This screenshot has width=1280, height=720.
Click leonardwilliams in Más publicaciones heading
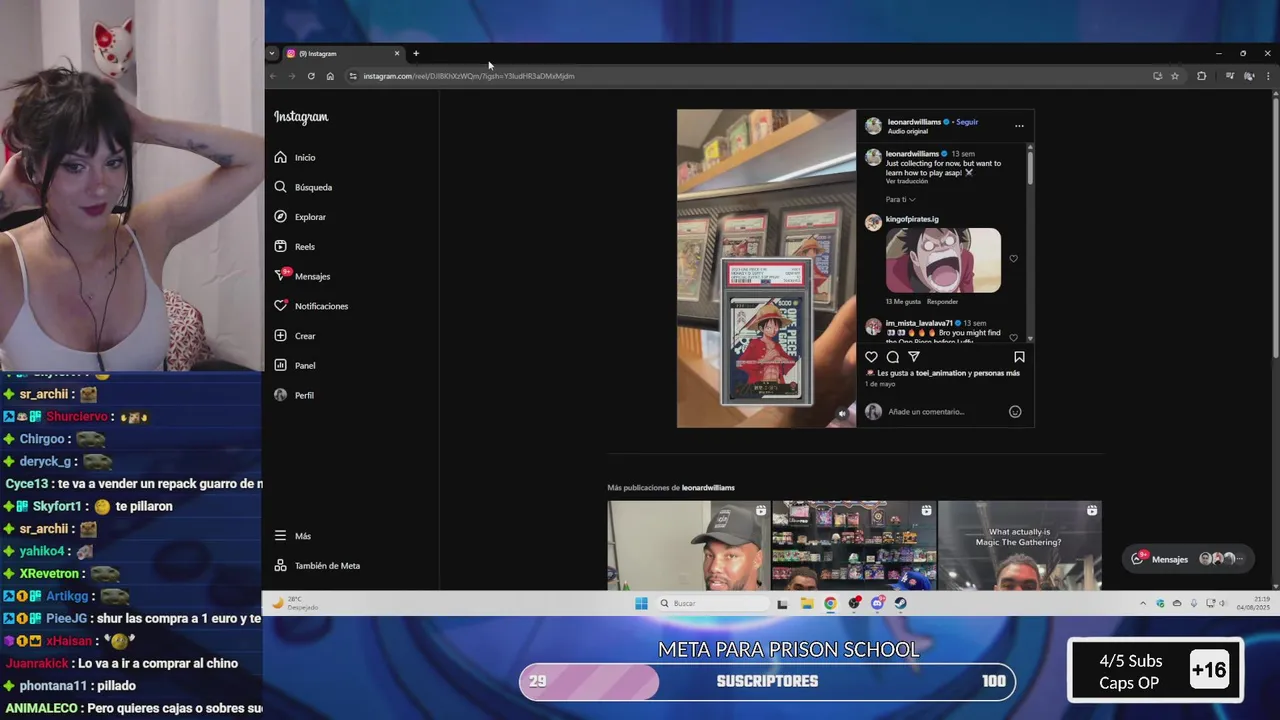(708, 488)
